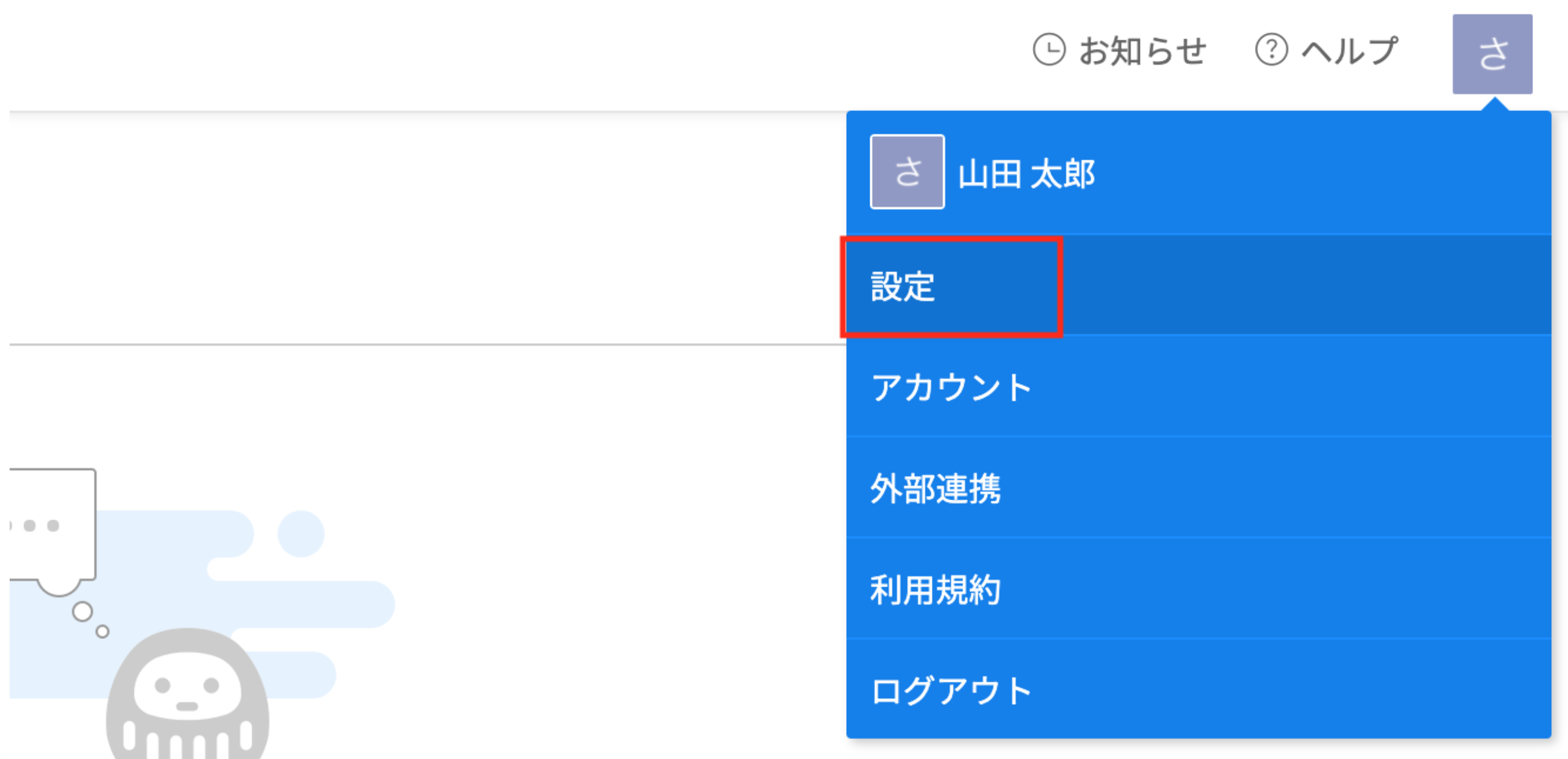Collapse the avatar dropdown by clicking さ again

click(x=1493, y=54)
